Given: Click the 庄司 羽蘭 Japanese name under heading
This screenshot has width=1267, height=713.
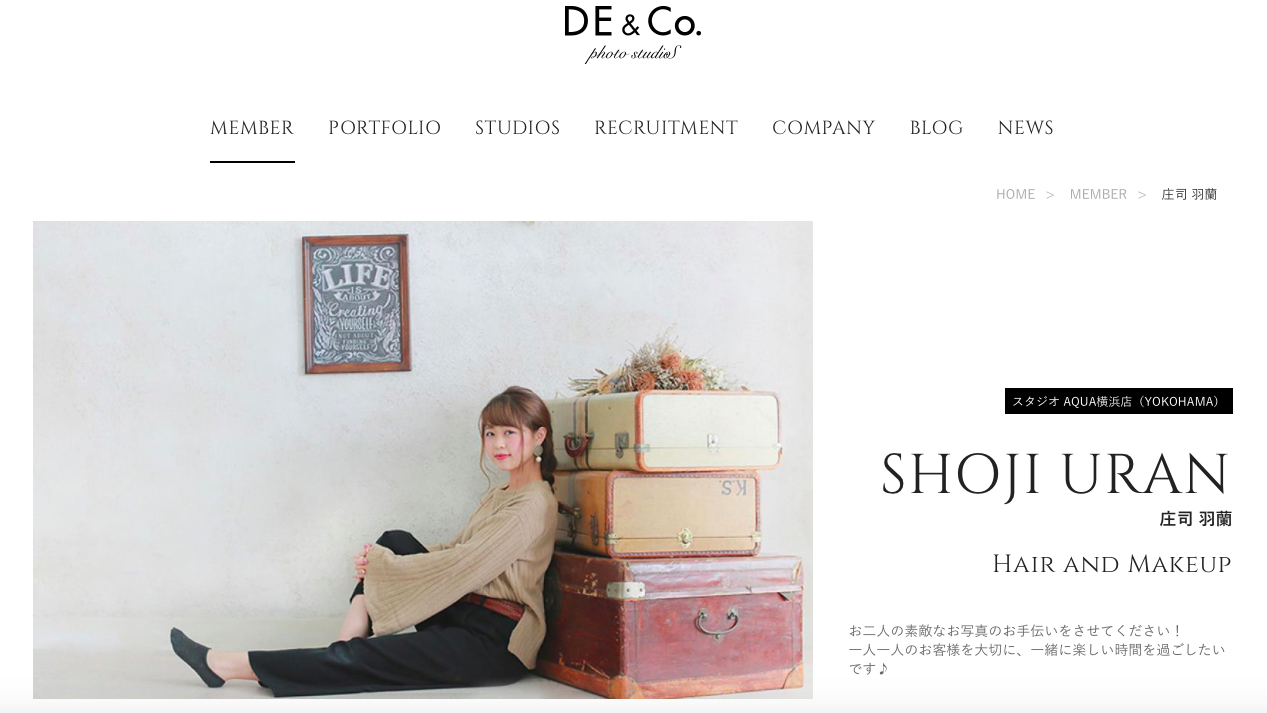Looking at the screenshot, I should tap(1196, 519).
